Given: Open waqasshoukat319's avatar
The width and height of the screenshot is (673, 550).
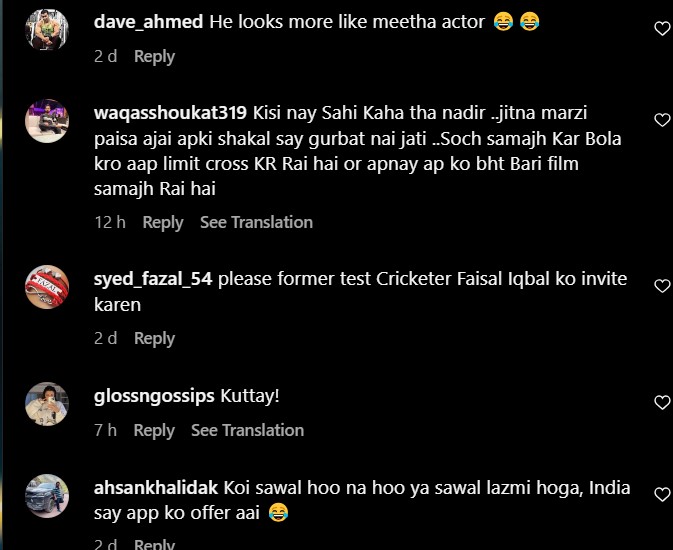Looking at the screenshot, I should [46, 121].
